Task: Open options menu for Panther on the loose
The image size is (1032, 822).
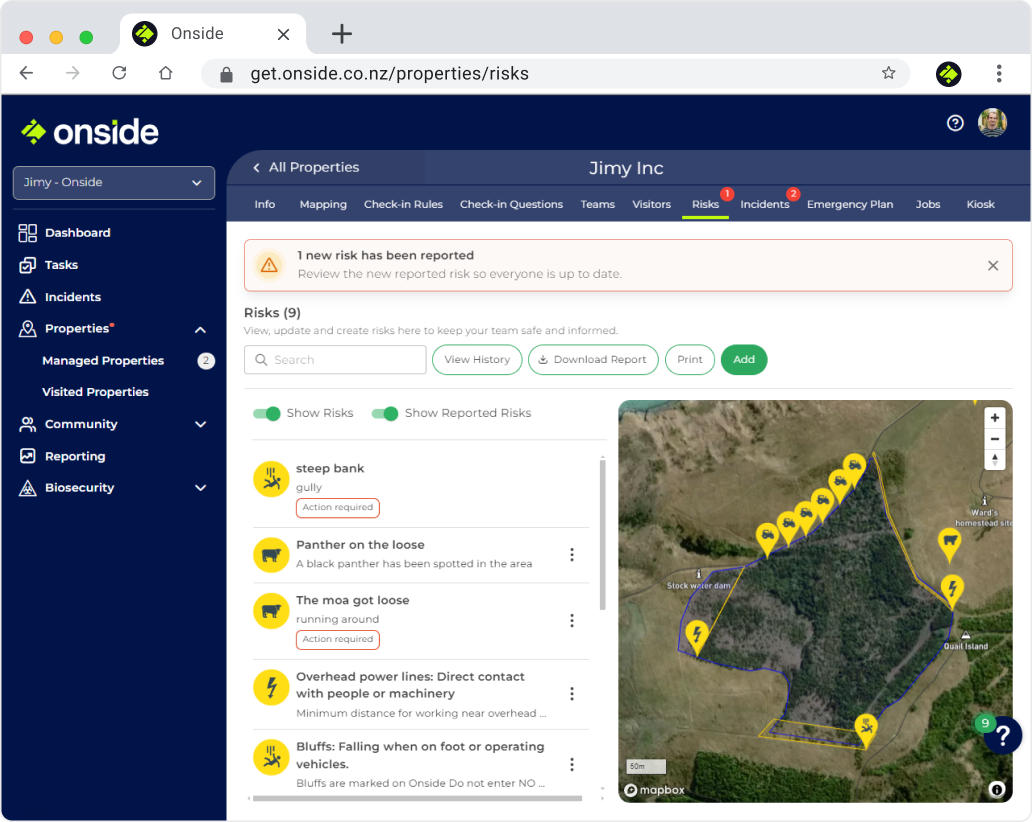Action: point(572,555)
